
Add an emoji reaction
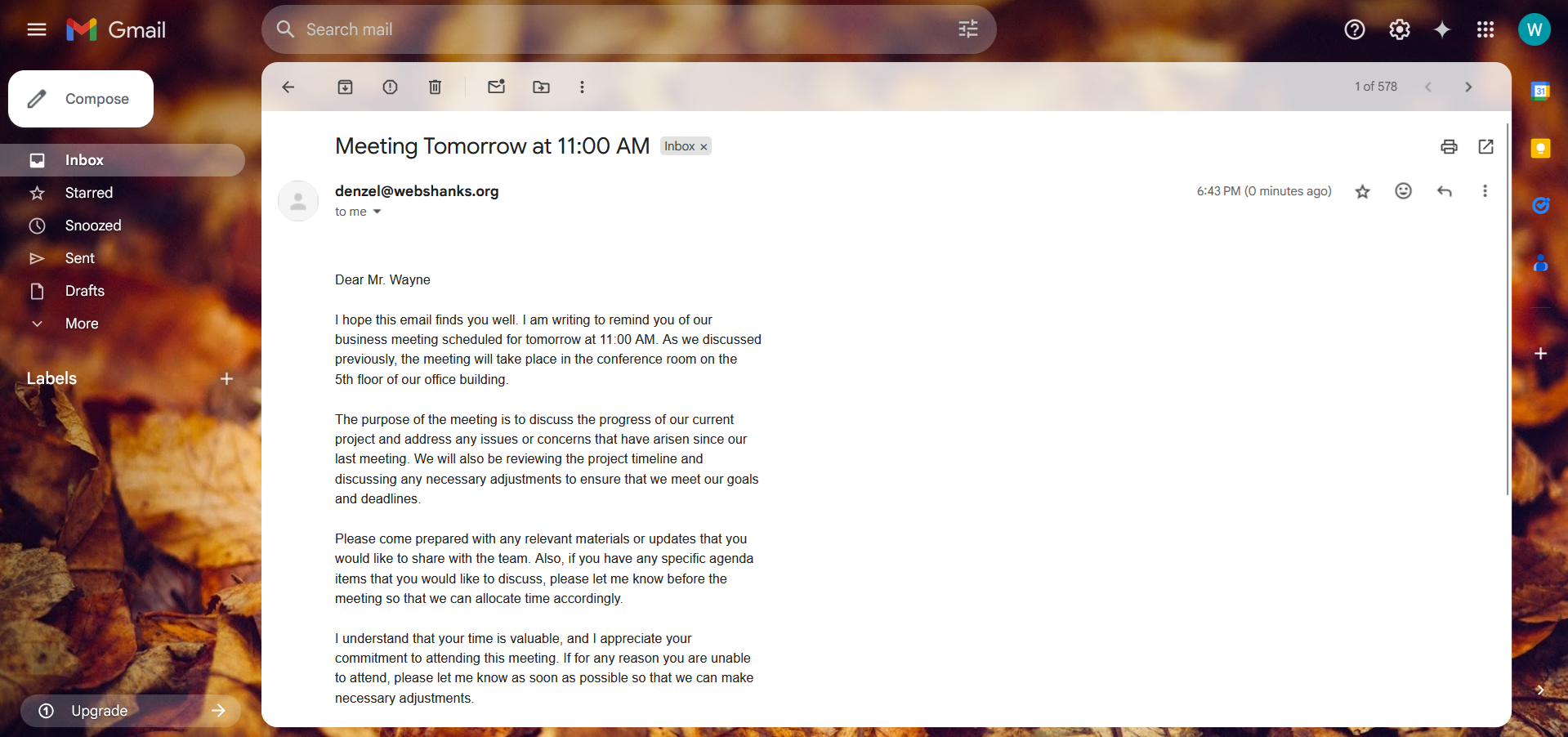(x=1403, y=191)
